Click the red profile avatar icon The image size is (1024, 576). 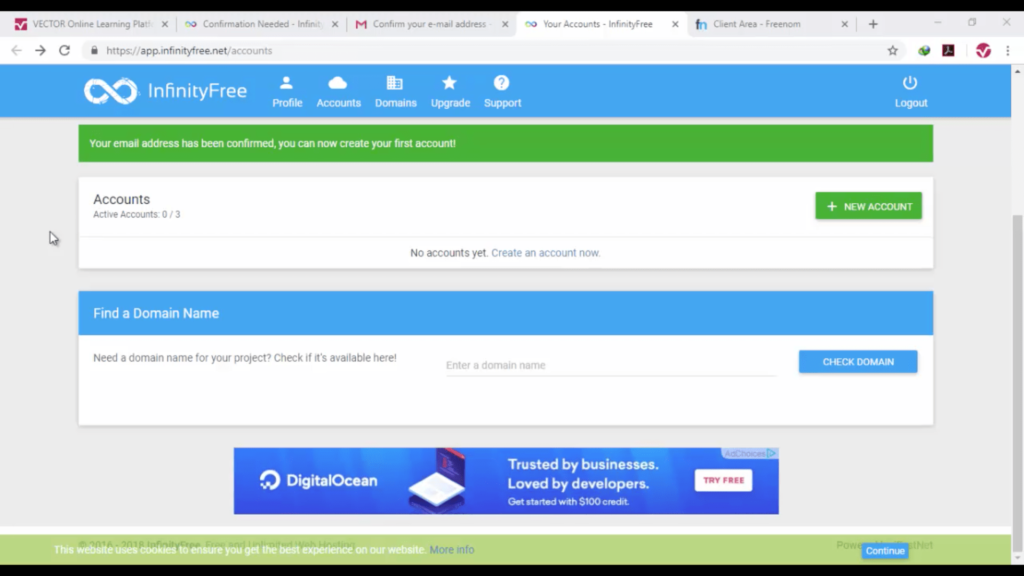(983, 50)
